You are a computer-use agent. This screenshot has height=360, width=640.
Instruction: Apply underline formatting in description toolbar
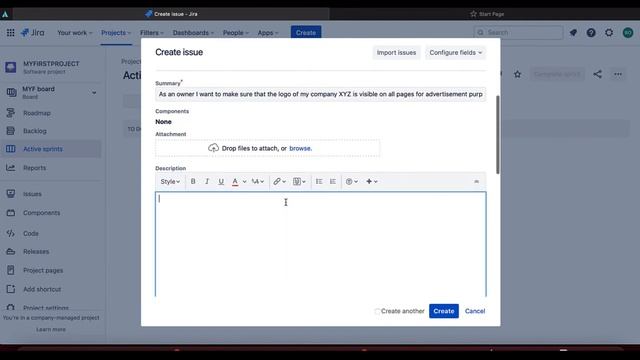[x=221, y=182]
